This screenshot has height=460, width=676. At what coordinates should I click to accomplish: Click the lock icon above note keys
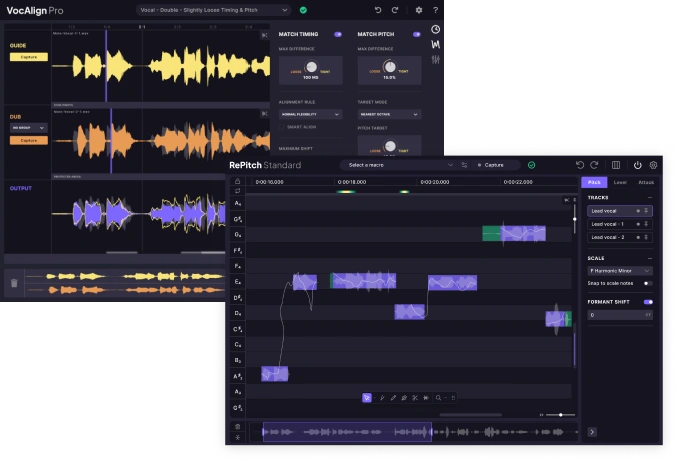[238, 182]
